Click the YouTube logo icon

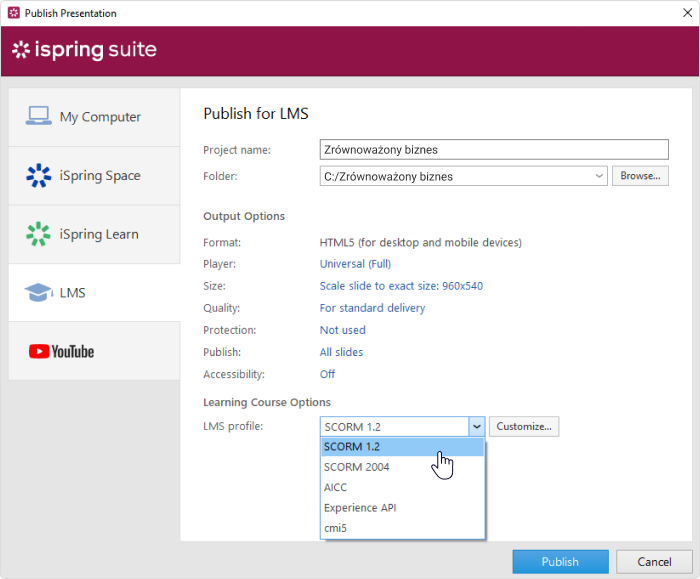point(61,351)
